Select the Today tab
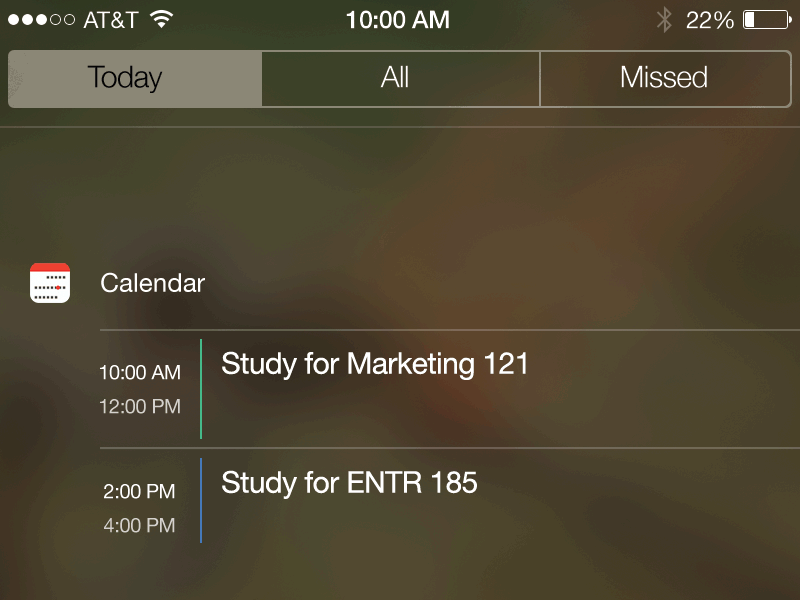Screen dimensions: 800x600 [134, 78]
